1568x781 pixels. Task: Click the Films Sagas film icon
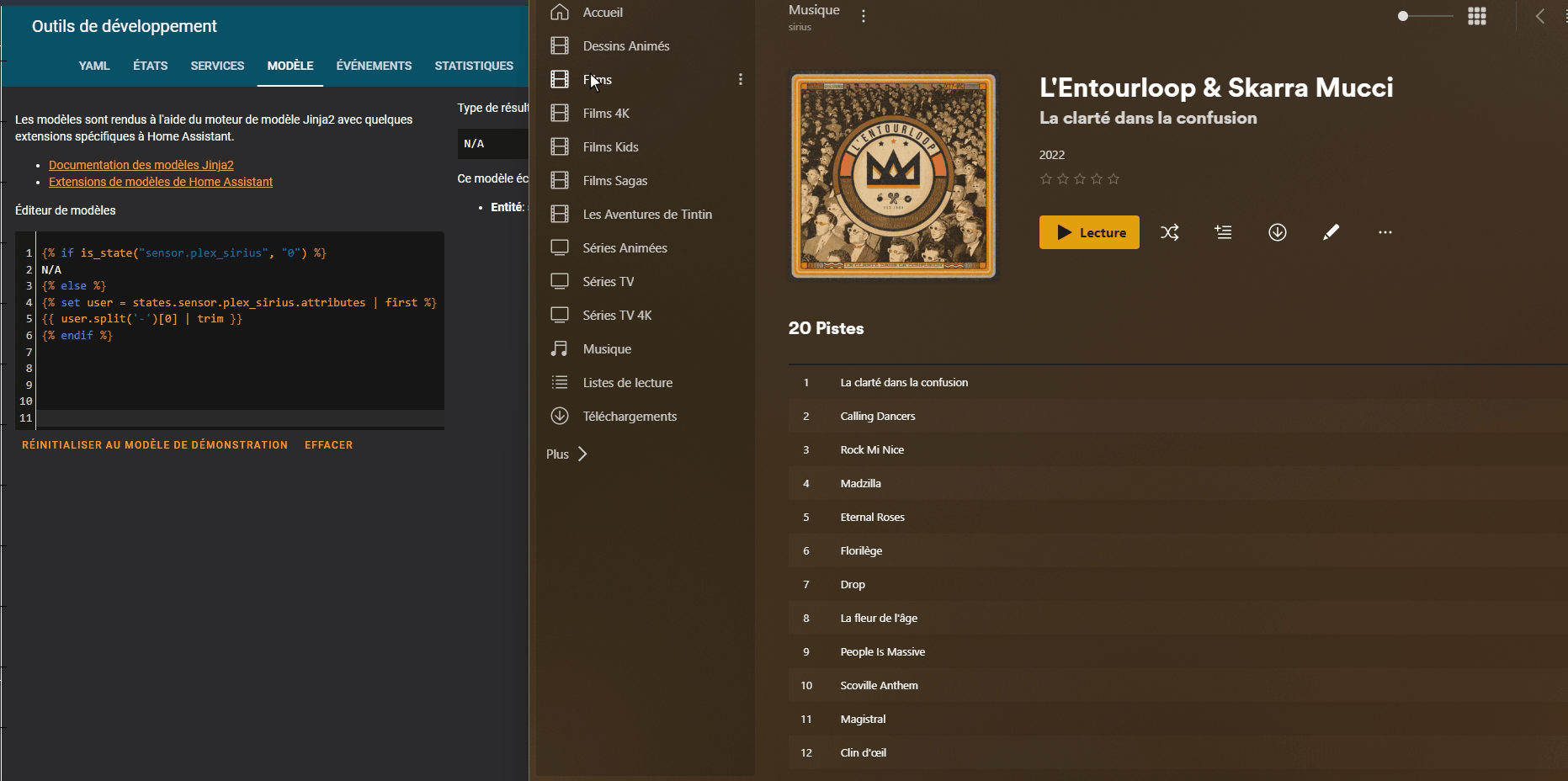(560, 180)
